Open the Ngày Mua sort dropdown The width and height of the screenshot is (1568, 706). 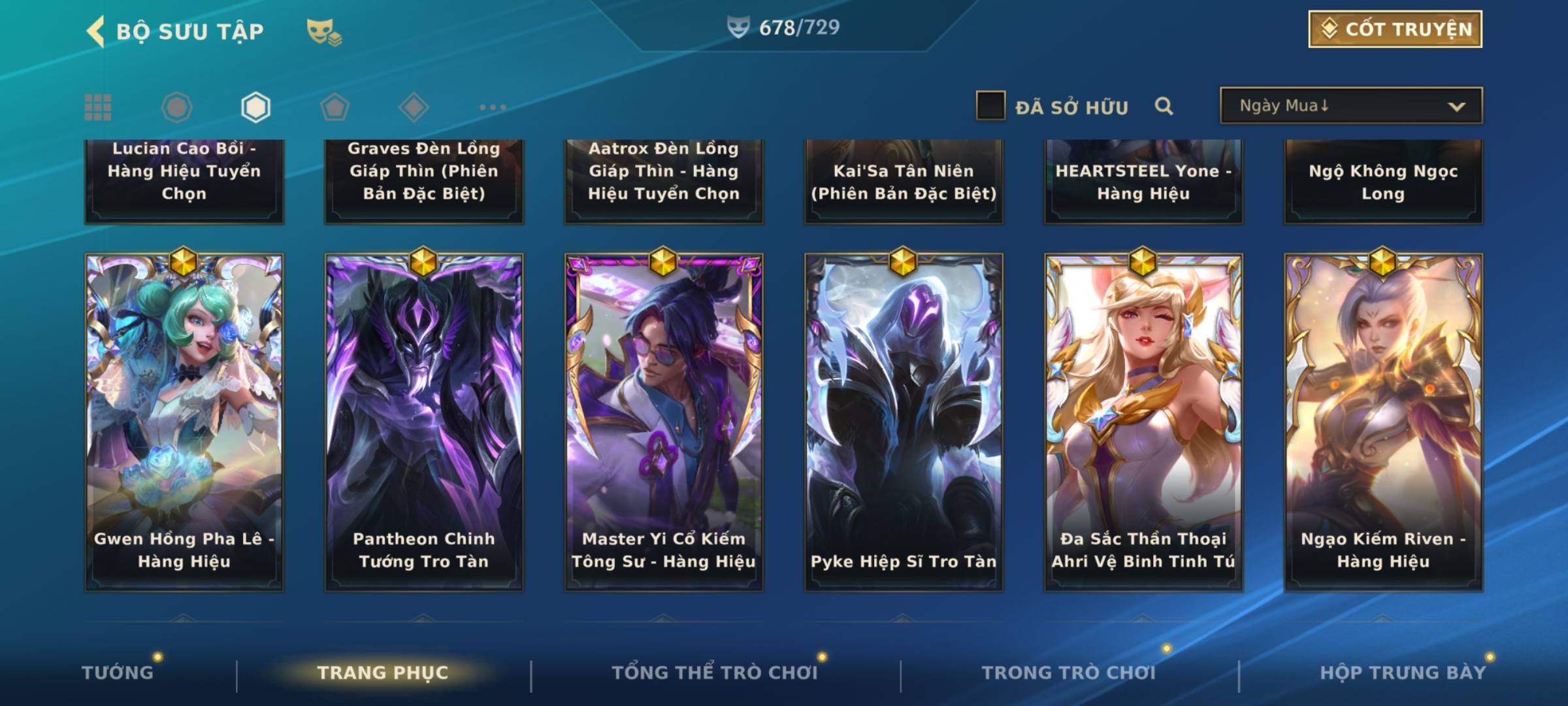click(1351, 105)
